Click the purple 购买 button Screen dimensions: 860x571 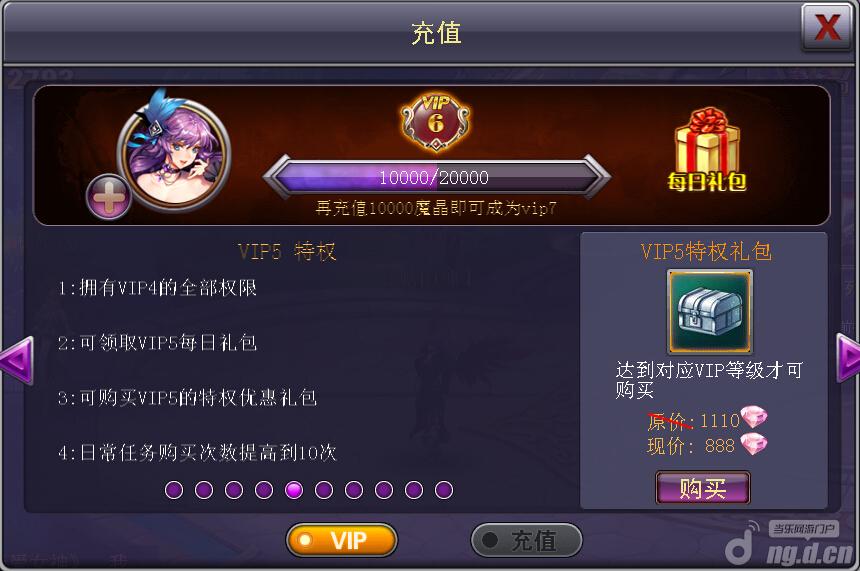point(703,488)
